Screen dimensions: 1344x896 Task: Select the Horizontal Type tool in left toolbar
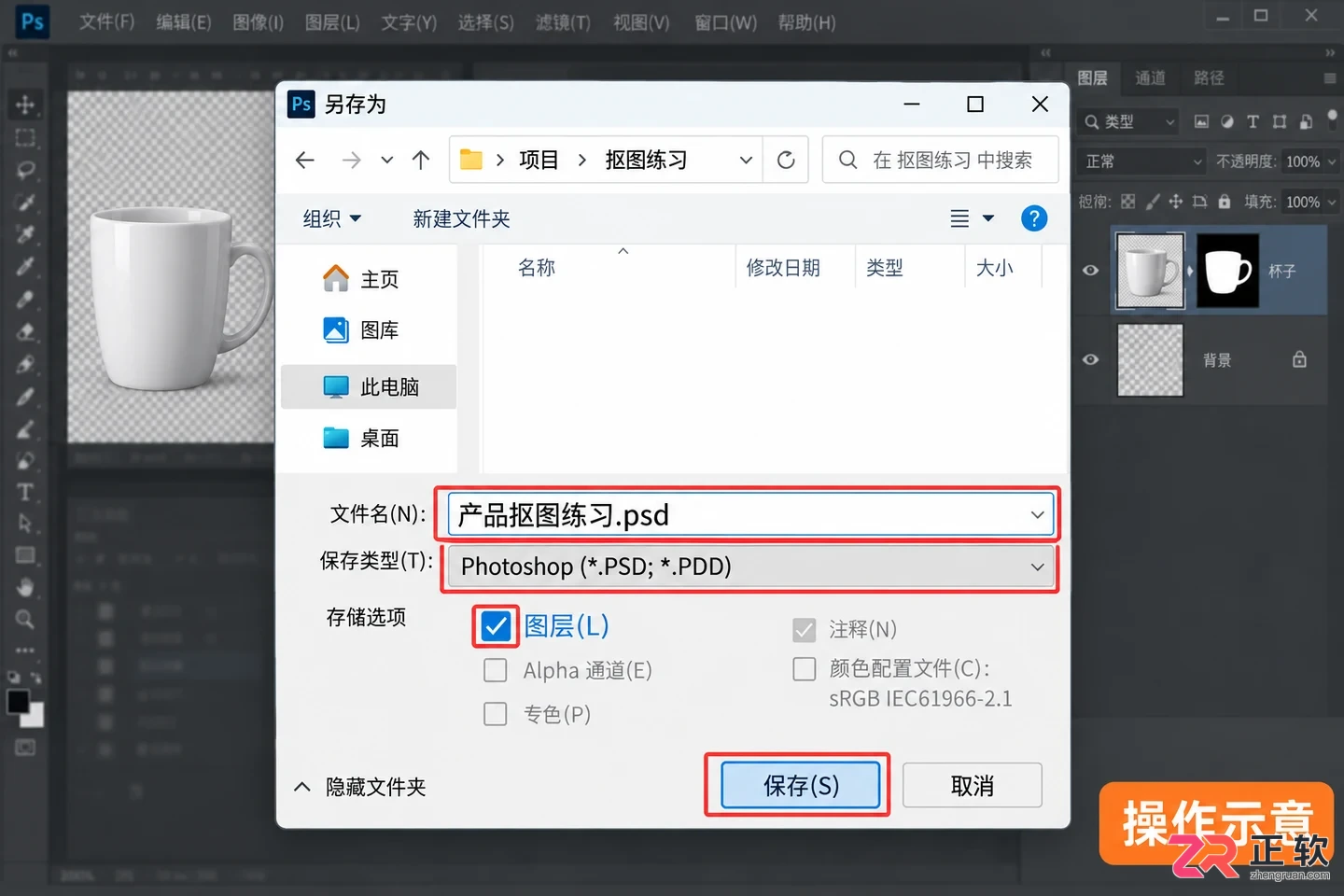click(x=25, y=492)
